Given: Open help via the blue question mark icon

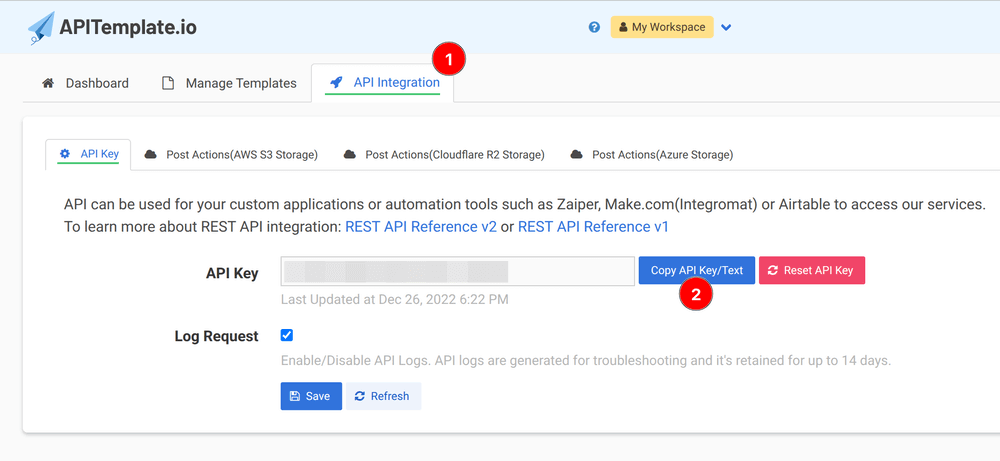Looking at the screenshot, I should (x=594, y=27).
